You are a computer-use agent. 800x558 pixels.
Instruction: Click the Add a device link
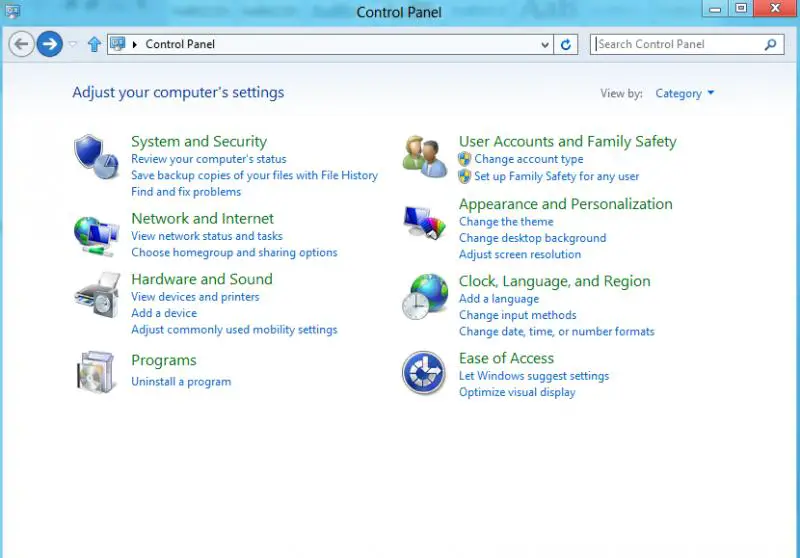pos(164,313)
